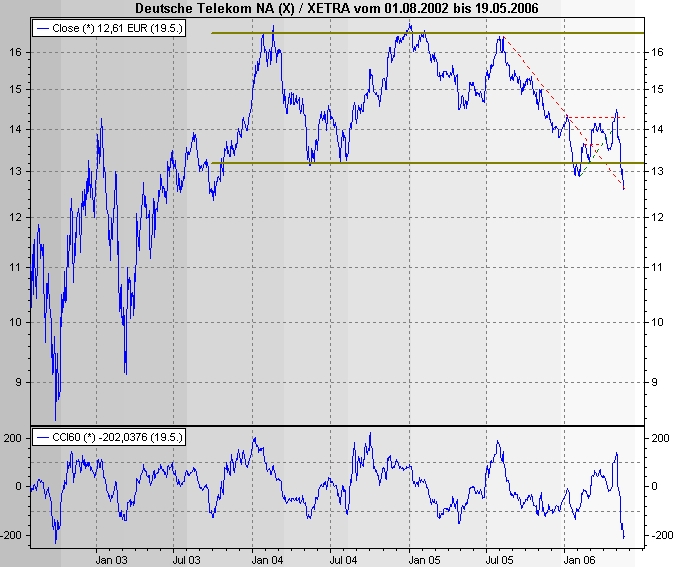The image size is (674, 568).
Task: Click the left price axis label 12
Action: click(x=15, y=217)
